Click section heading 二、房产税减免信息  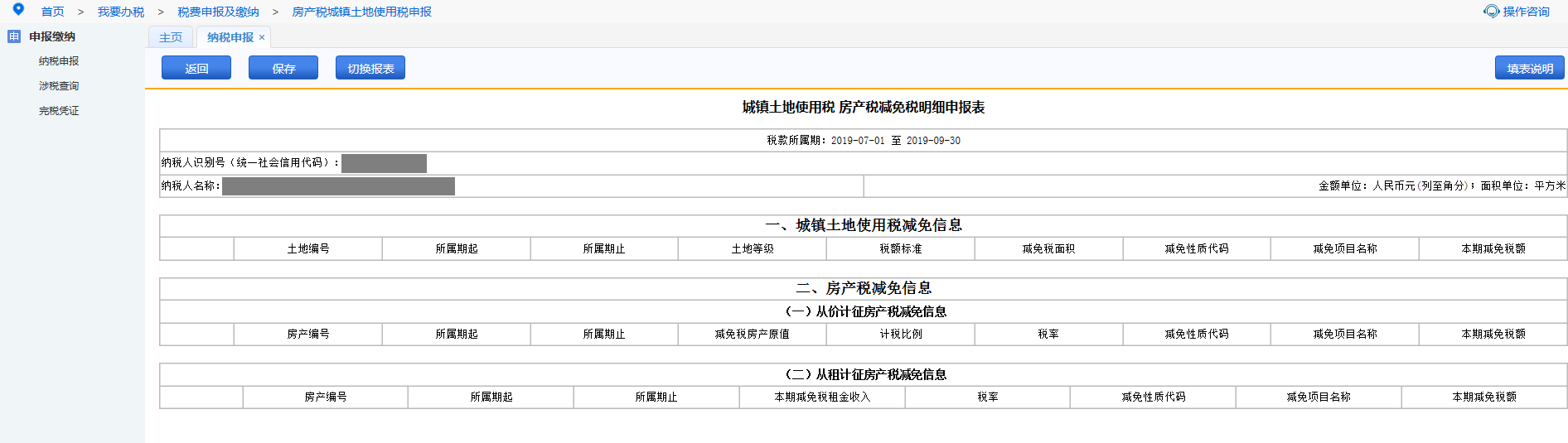[x=864, y=288]
